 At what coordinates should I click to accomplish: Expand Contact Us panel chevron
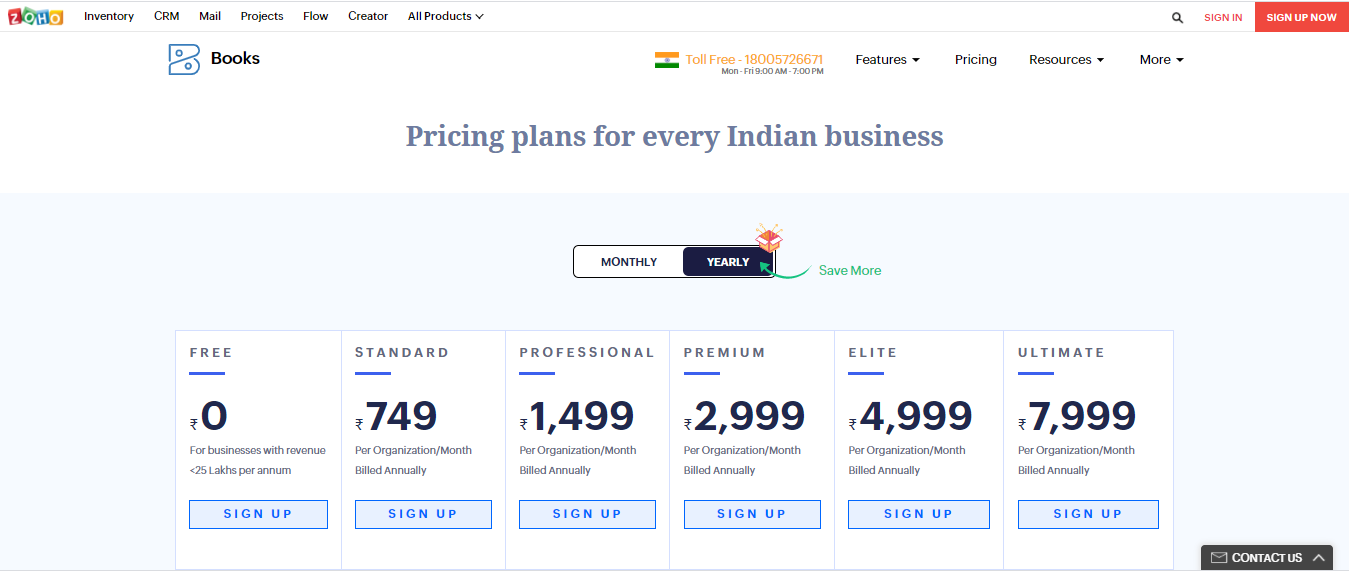click(x=1319, y=558)
